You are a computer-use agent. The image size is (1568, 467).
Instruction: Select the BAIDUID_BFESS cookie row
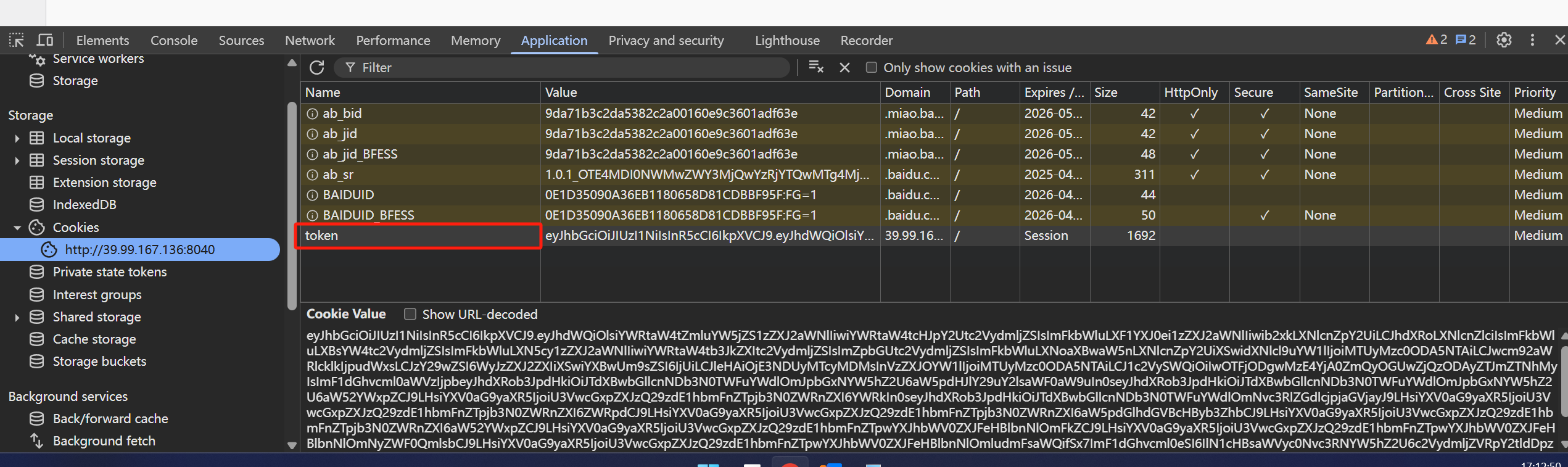click(934, 215)
